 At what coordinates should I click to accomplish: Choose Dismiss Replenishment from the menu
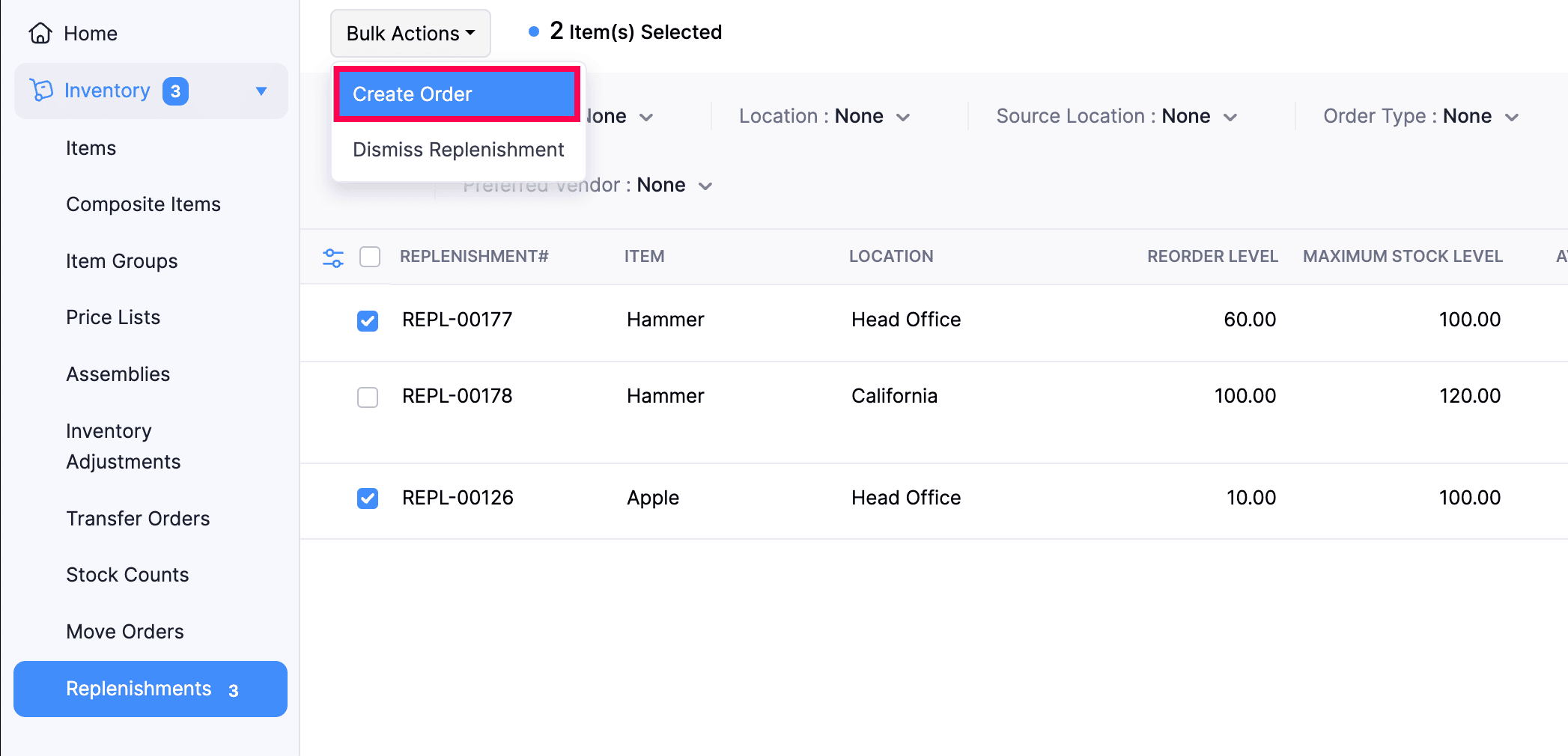458,150
